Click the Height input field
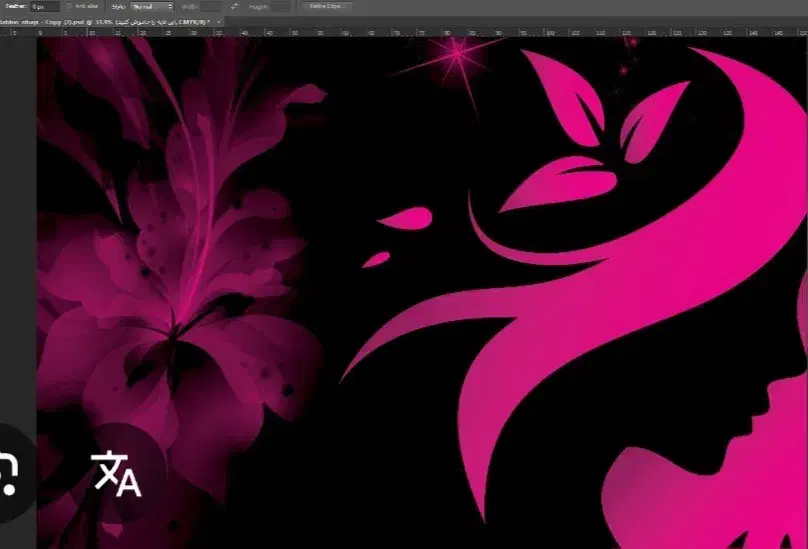 pyautogui.click(x=281, y=6)
